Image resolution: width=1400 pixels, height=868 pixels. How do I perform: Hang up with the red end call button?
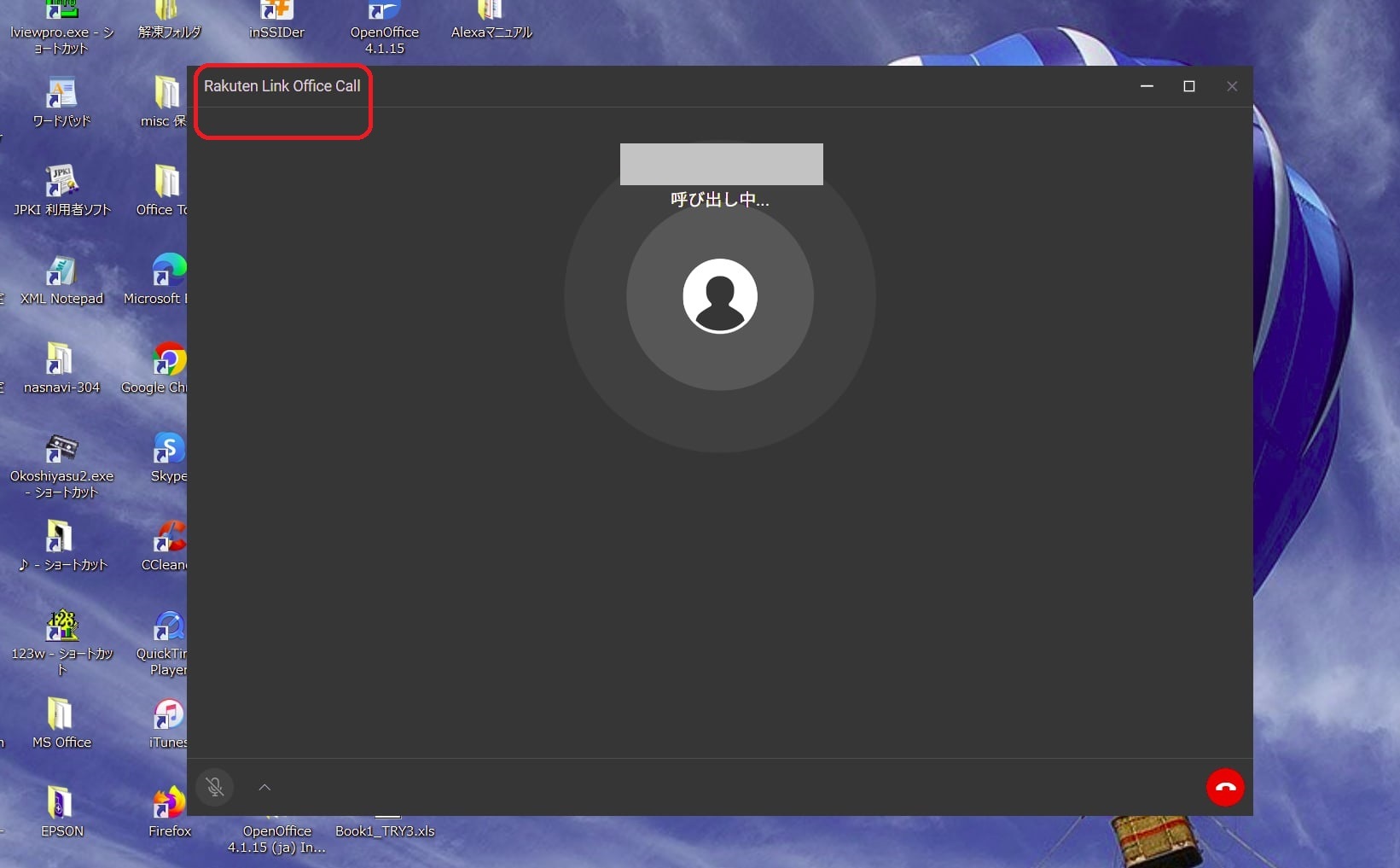[x=1225, y=787]
